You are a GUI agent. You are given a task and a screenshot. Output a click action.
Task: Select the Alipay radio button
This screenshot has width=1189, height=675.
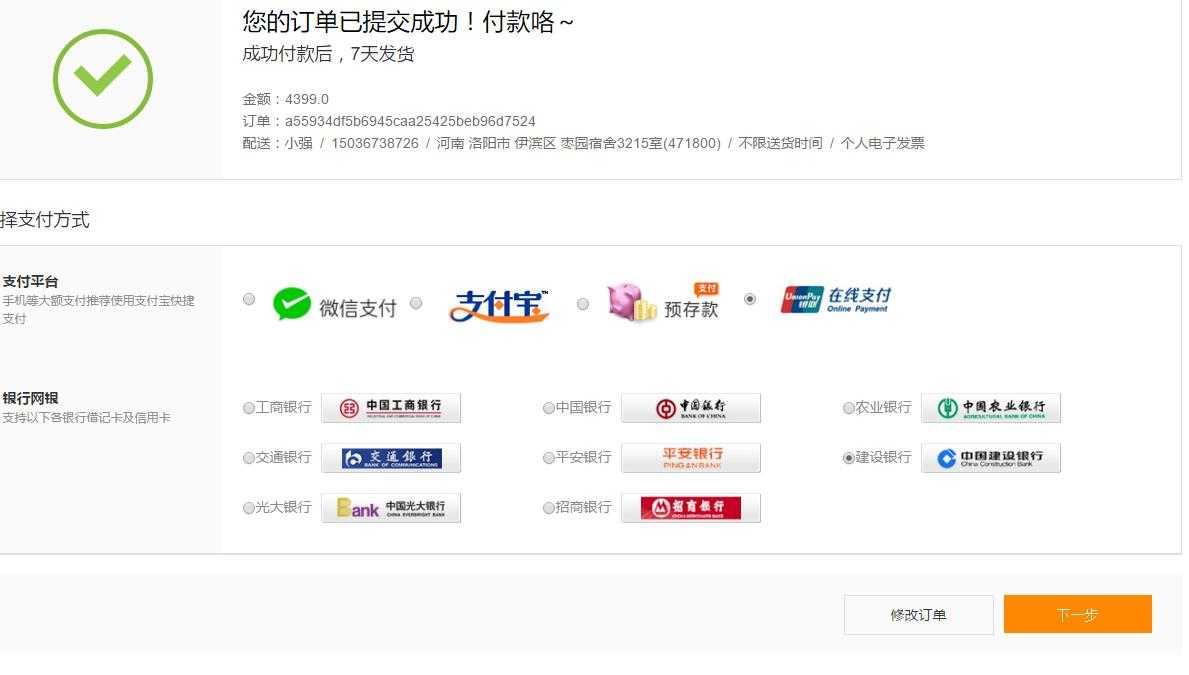point(416,303)
